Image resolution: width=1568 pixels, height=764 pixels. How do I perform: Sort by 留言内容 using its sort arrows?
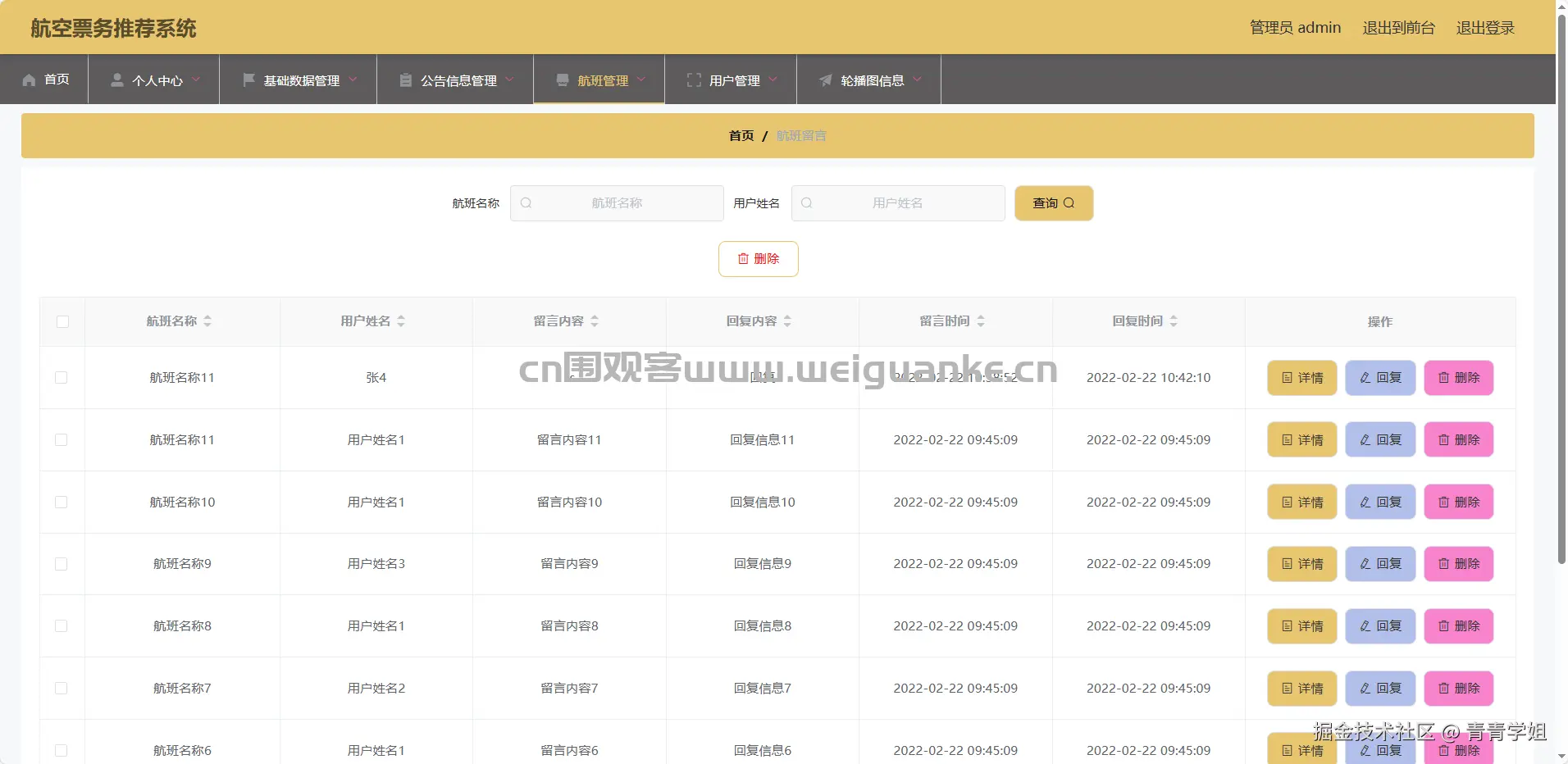(x=595, y=321)
